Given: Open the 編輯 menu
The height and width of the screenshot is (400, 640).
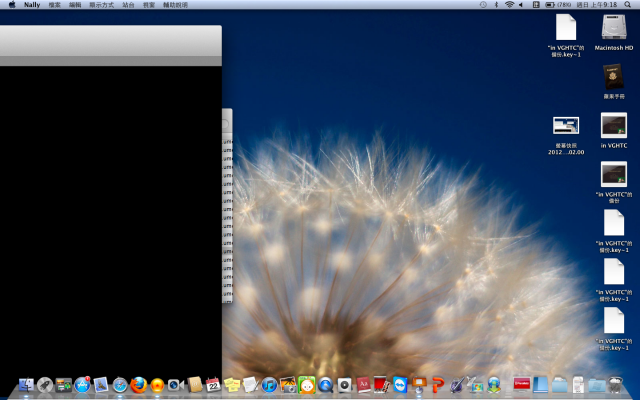Looking at the screenshot, I should [x=75, y=5].
